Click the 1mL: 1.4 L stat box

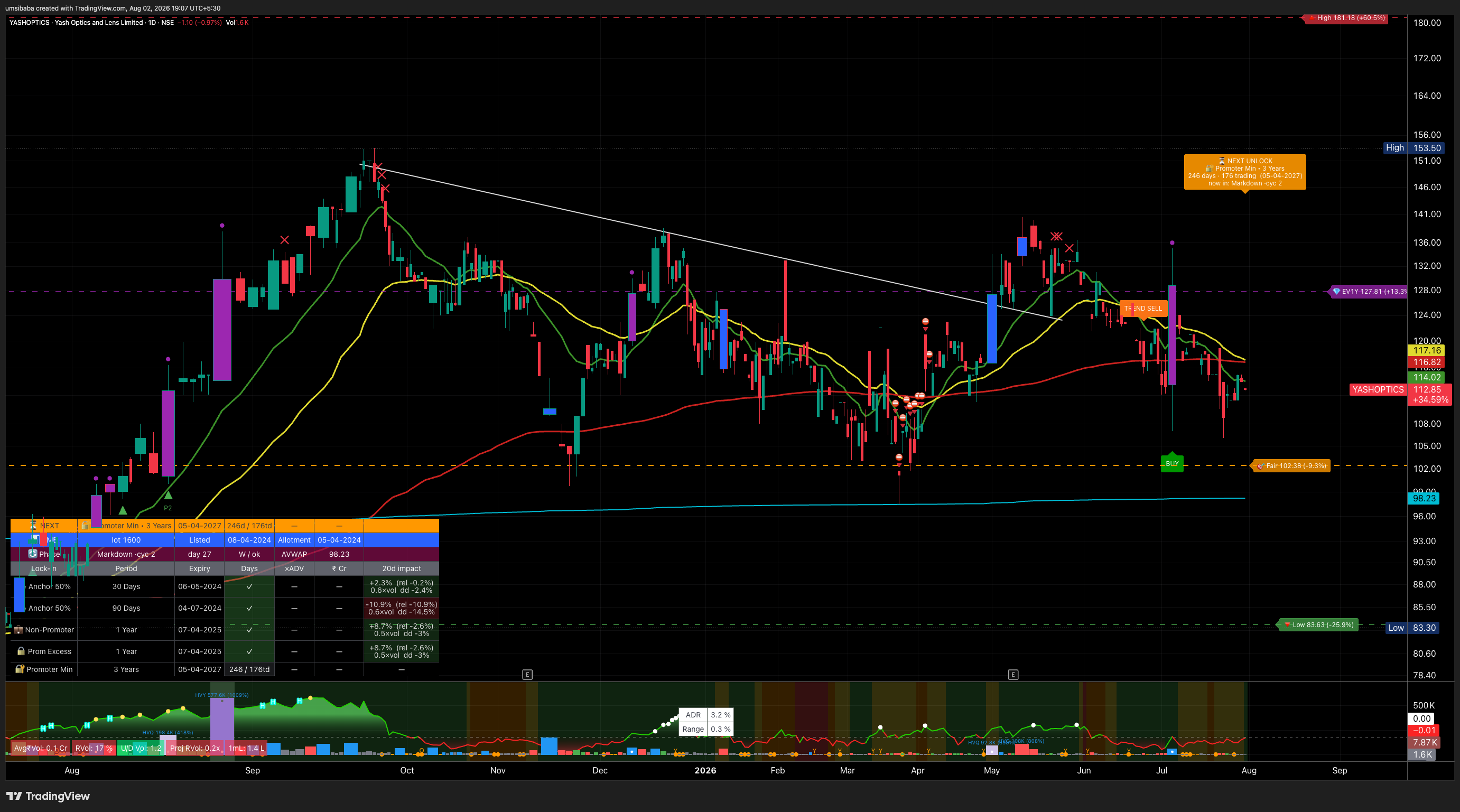[x=246, y=748]
